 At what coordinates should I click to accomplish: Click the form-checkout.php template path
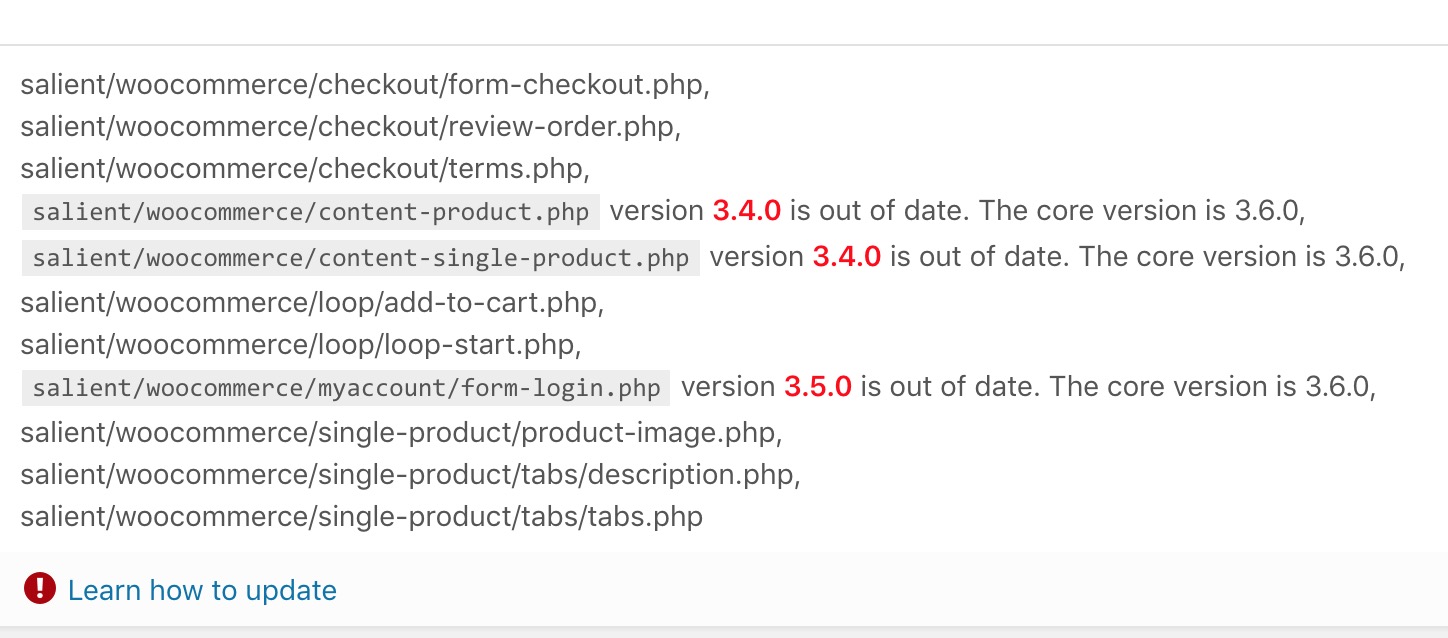coord(364,85)
